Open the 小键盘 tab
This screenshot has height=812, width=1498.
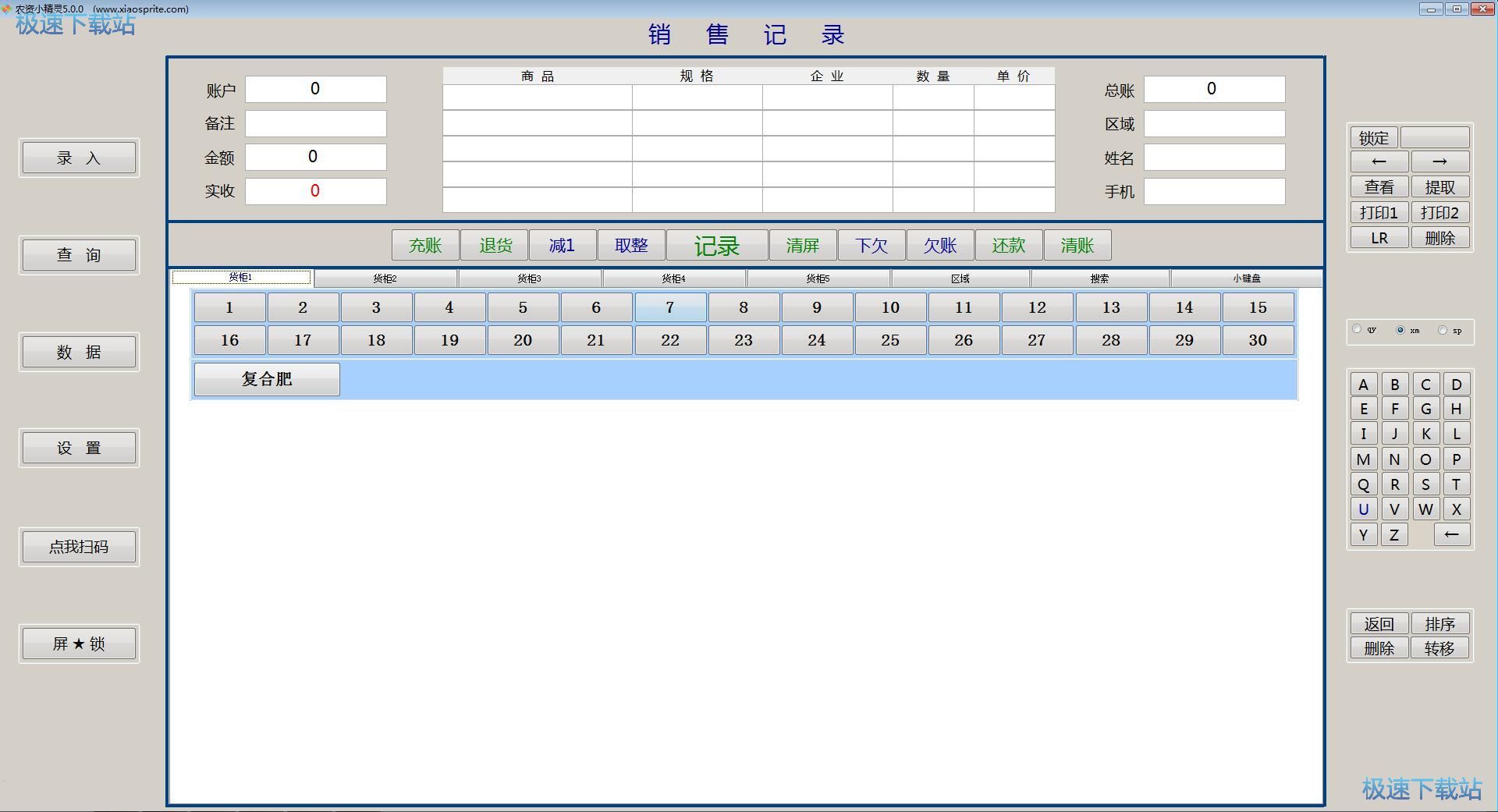click(x=1247, y=278)
